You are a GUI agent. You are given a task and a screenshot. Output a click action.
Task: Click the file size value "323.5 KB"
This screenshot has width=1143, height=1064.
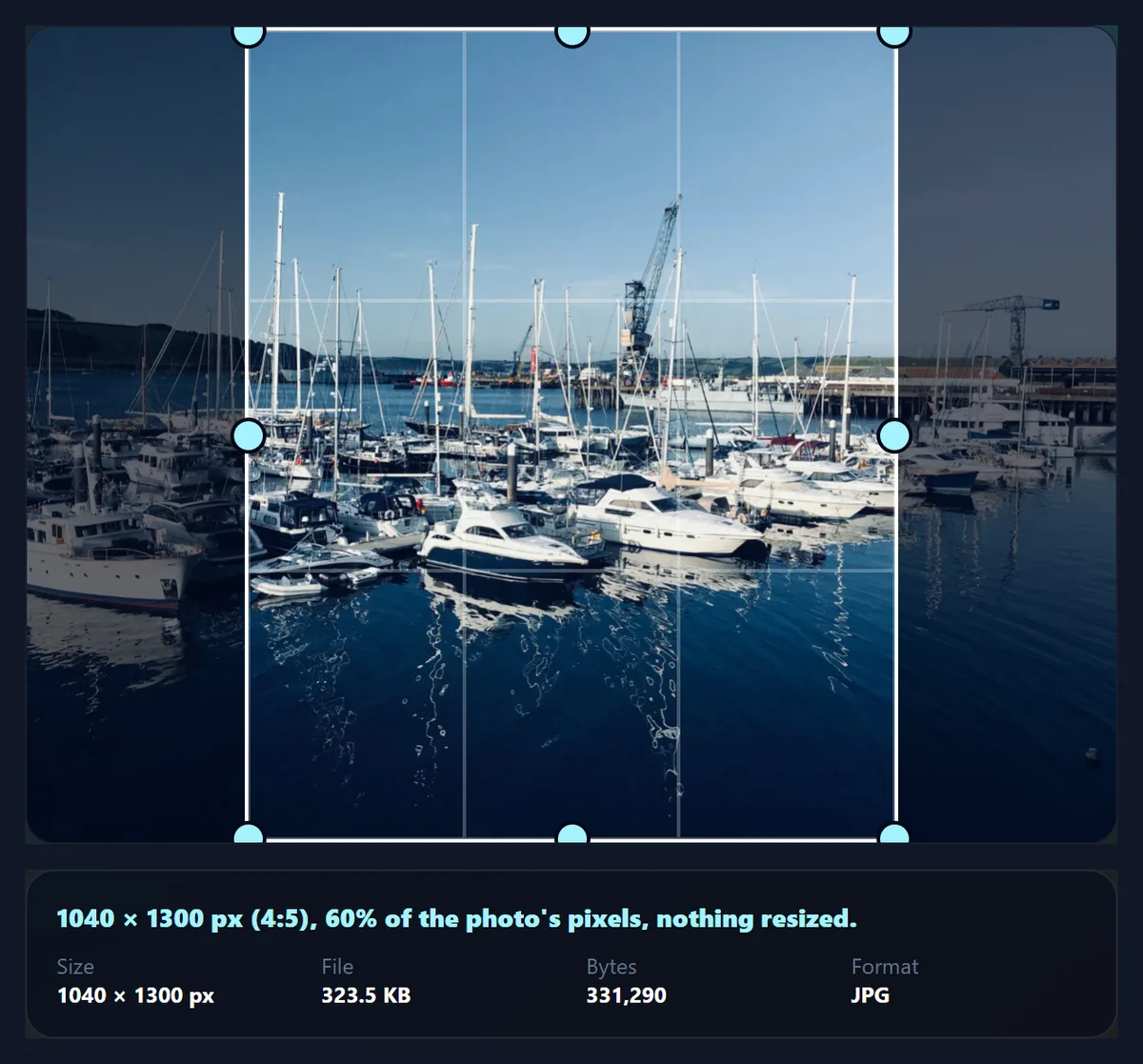click(366, 995)
